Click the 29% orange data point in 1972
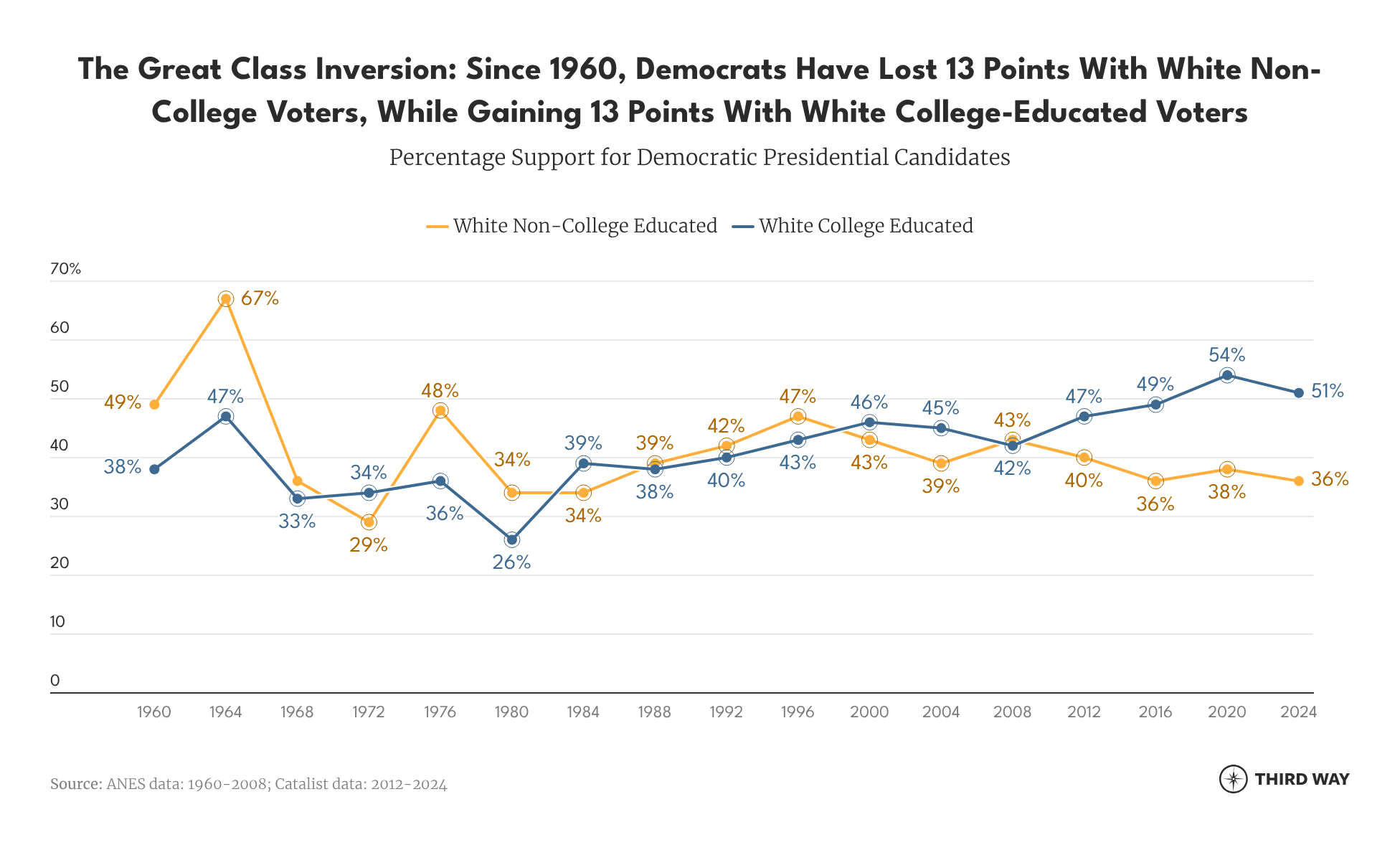 [x=369, y=522]
